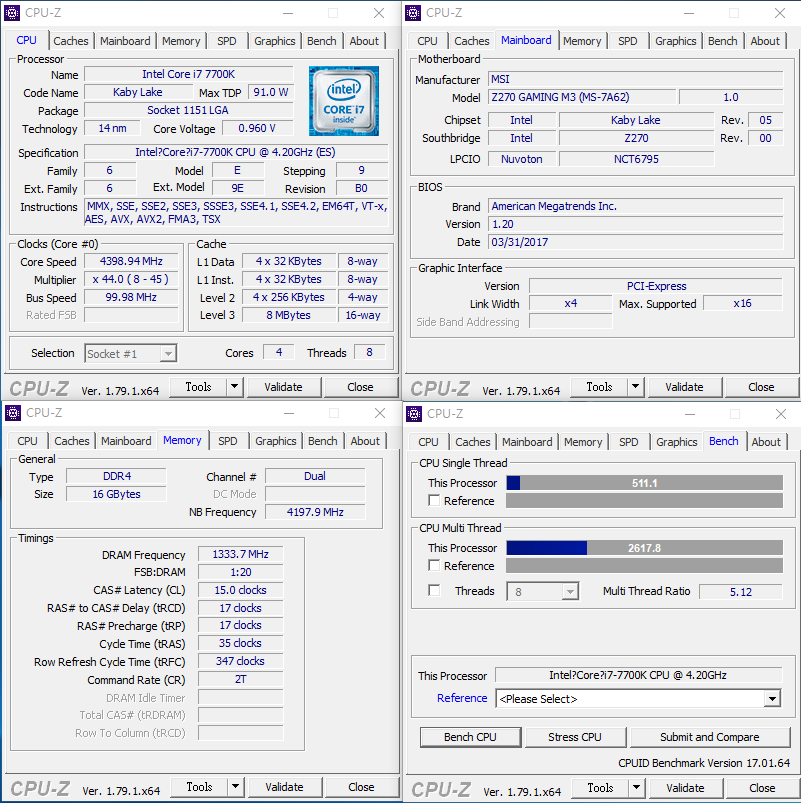The image size is (801, 803).
Task: Expand the Tools dropdown arrow in the Memory window
Action: coord(235,787)
